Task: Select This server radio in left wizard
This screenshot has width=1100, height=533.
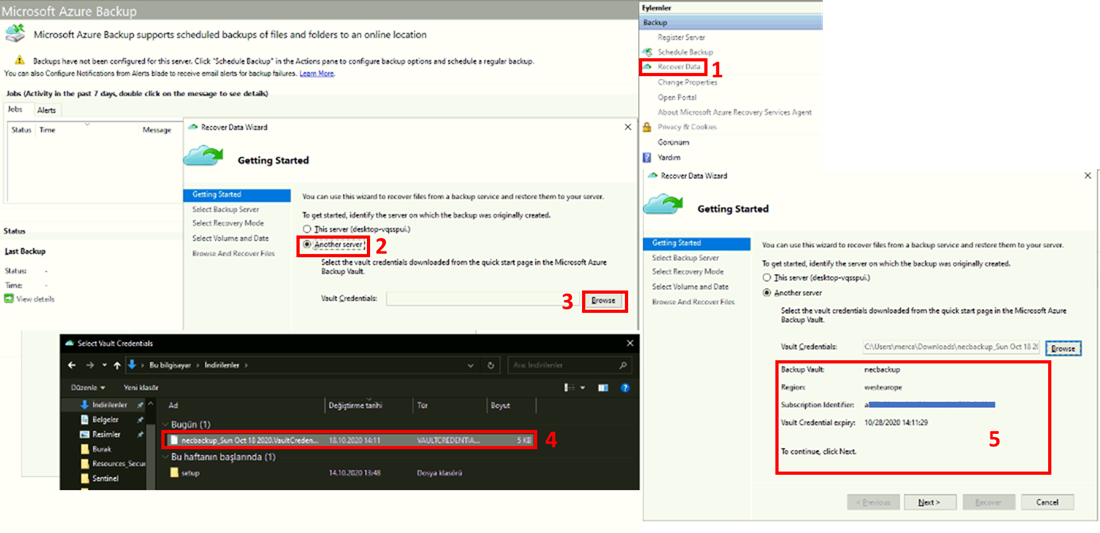Action: point(306,229)
